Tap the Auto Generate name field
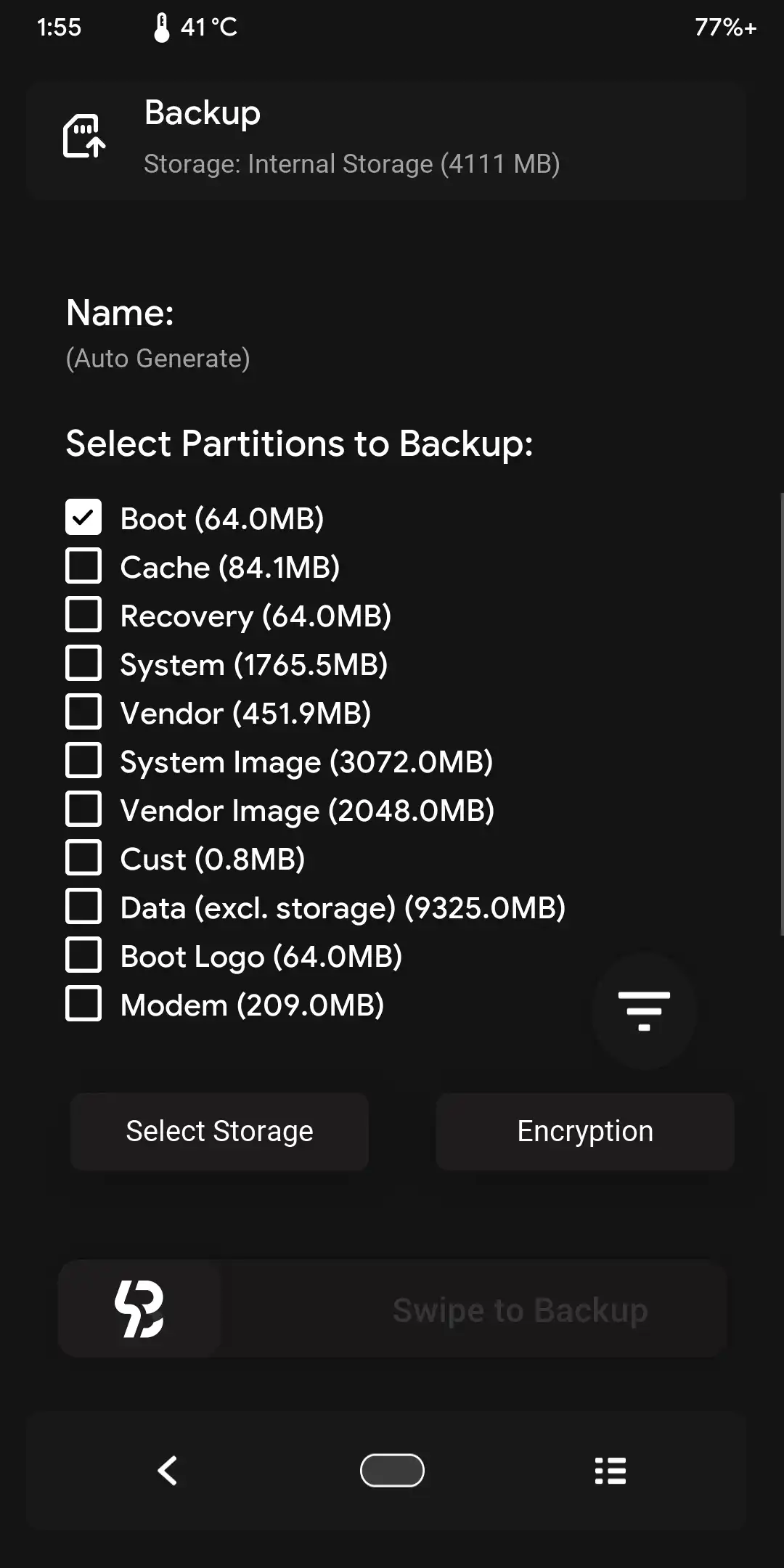784x1568 pixels. pos(158,359)
